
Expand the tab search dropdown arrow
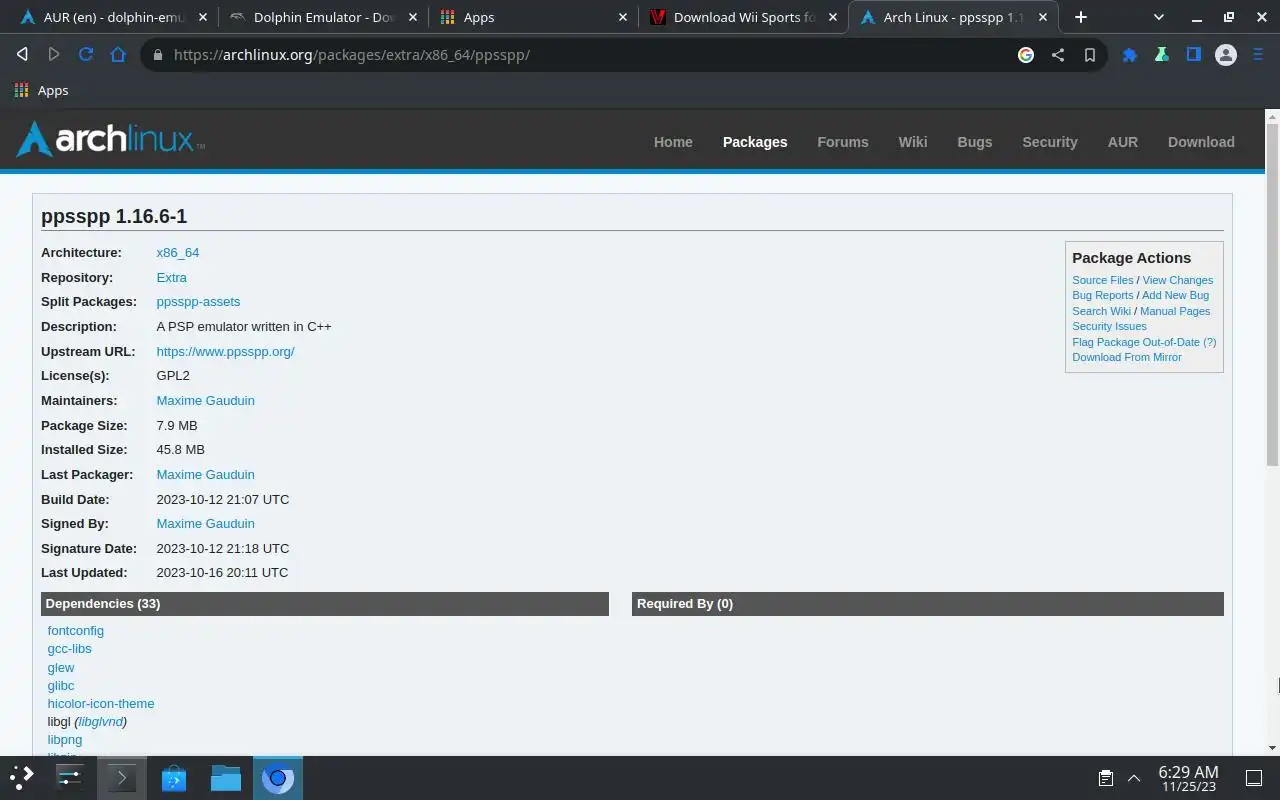click(x=1159, y=17)
